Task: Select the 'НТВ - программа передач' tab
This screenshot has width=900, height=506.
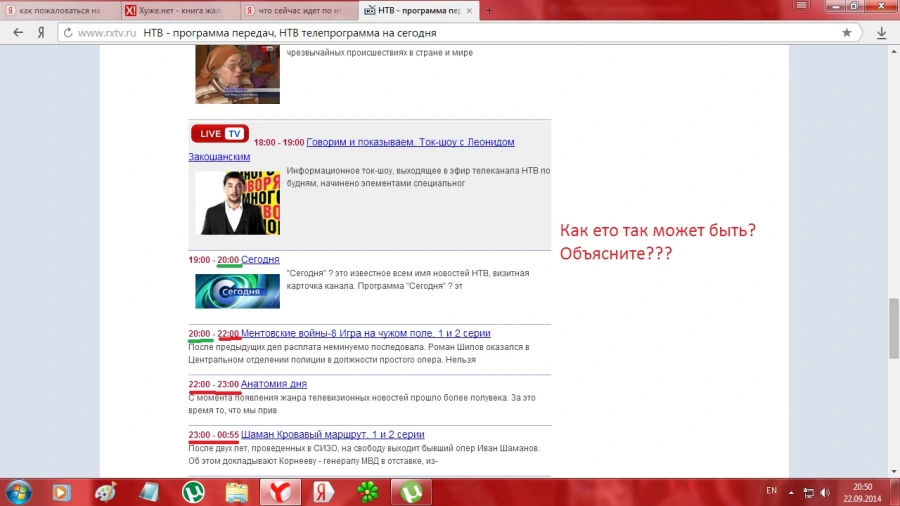Action: [419, 10]
